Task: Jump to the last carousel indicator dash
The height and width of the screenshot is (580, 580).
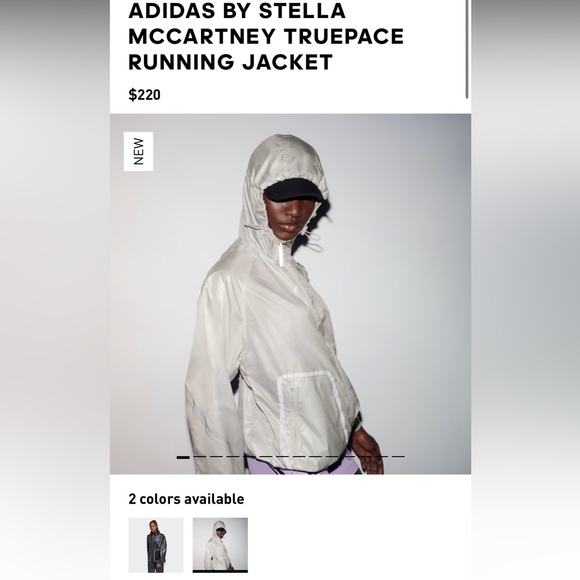Action: pos(398,456)
